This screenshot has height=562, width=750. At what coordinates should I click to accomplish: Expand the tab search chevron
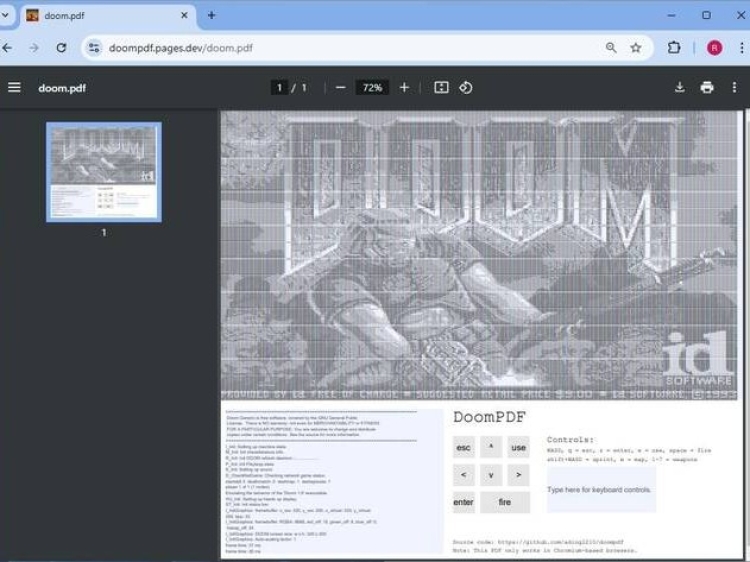coord(6,16)
